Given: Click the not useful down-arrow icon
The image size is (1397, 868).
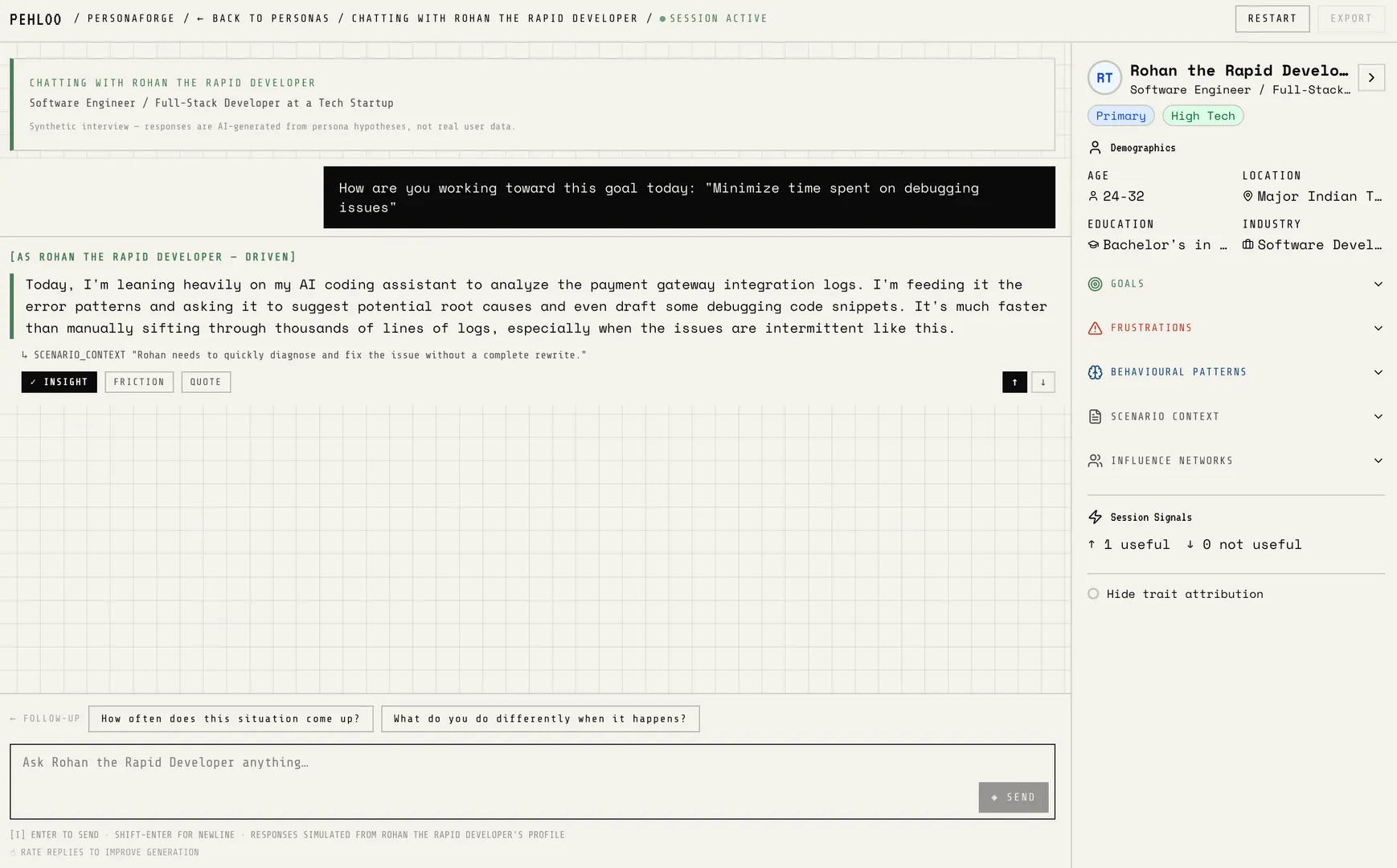Looking at the screenshot, I should click(1190, 544).
